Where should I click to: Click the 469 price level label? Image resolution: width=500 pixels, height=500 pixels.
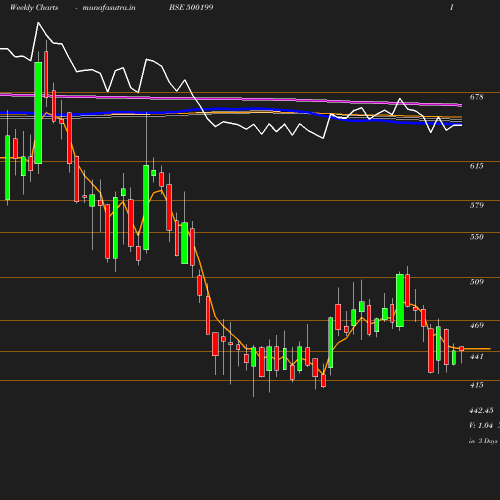tap(476, 325)
